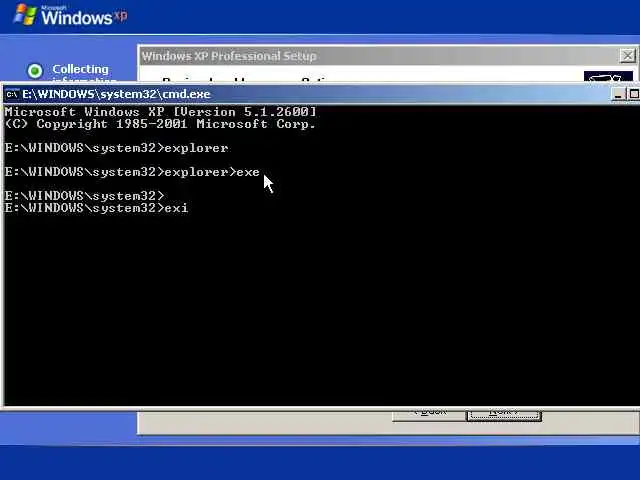Click the Back button in Setup dialog
The height and width of the screenshot is (480, 640).
point(429,415)
